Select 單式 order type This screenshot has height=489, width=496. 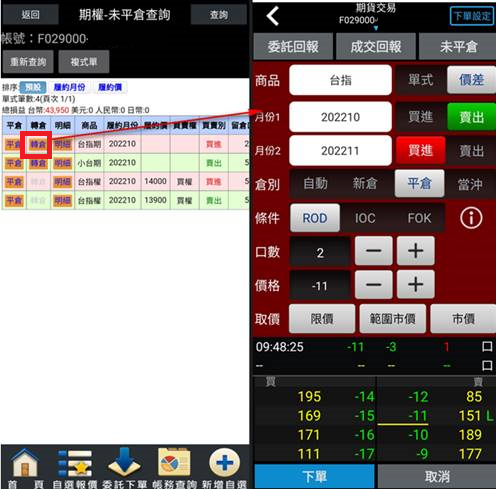pos(421,80)
